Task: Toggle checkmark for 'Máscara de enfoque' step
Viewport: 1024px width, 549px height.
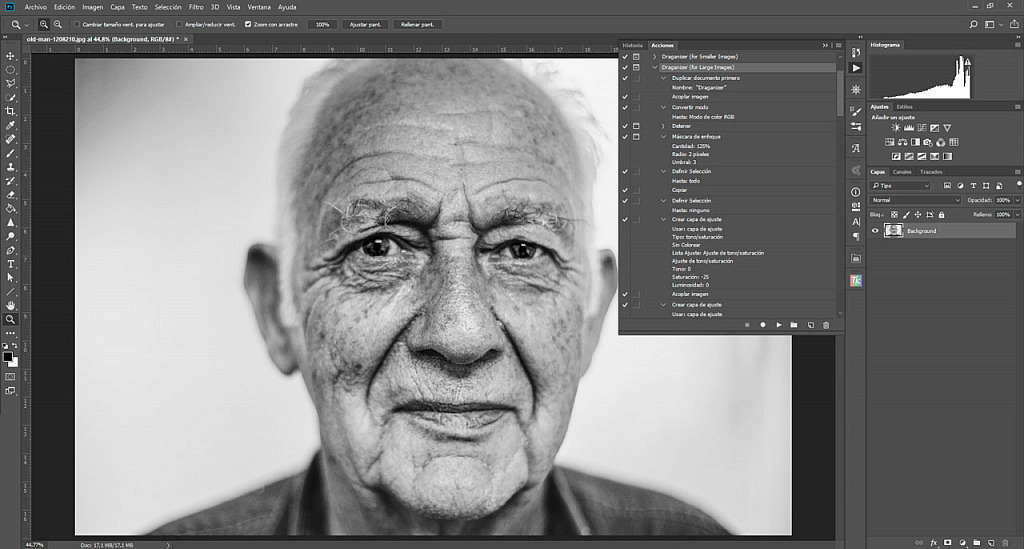Action: click(x=624, y=136)
